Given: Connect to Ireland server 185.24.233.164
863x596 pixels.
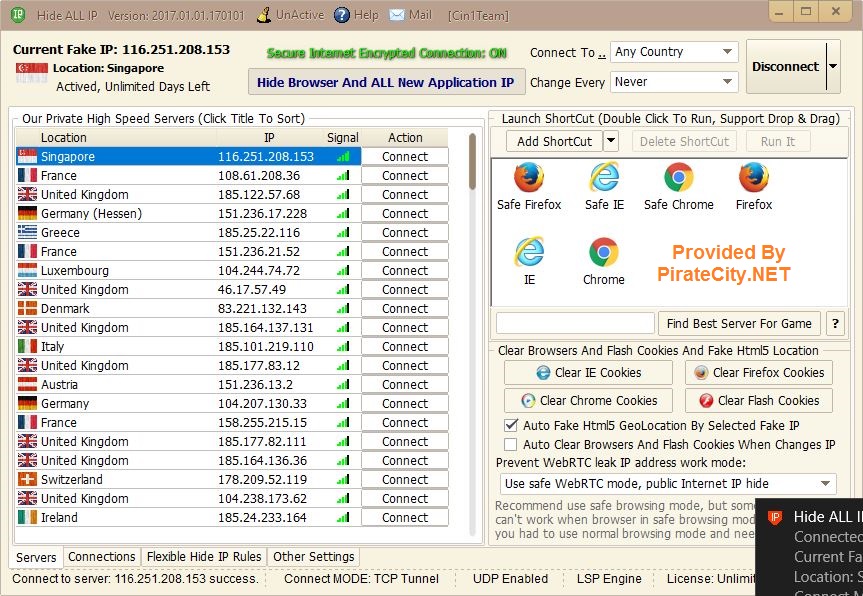Looking at the screenshot, I should [x=405, y=517].
